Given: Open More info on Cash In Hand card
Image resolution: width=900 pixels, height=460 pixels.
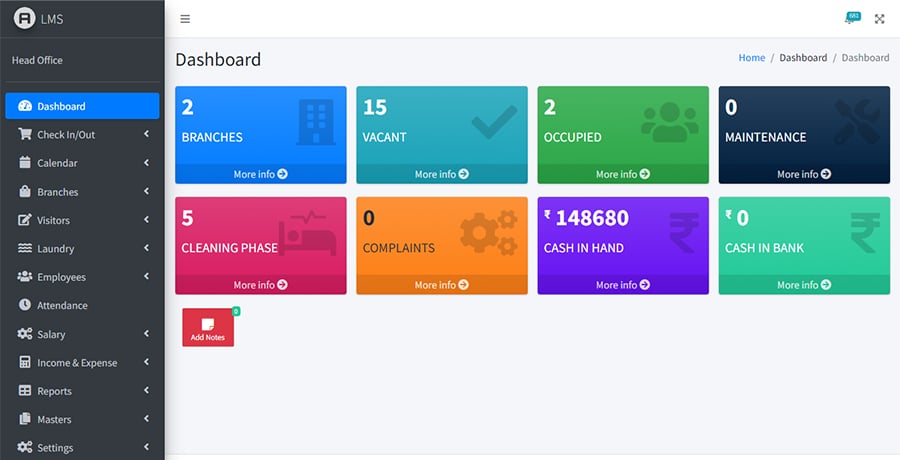Looking at the screenshot, I should click(623, 285).
